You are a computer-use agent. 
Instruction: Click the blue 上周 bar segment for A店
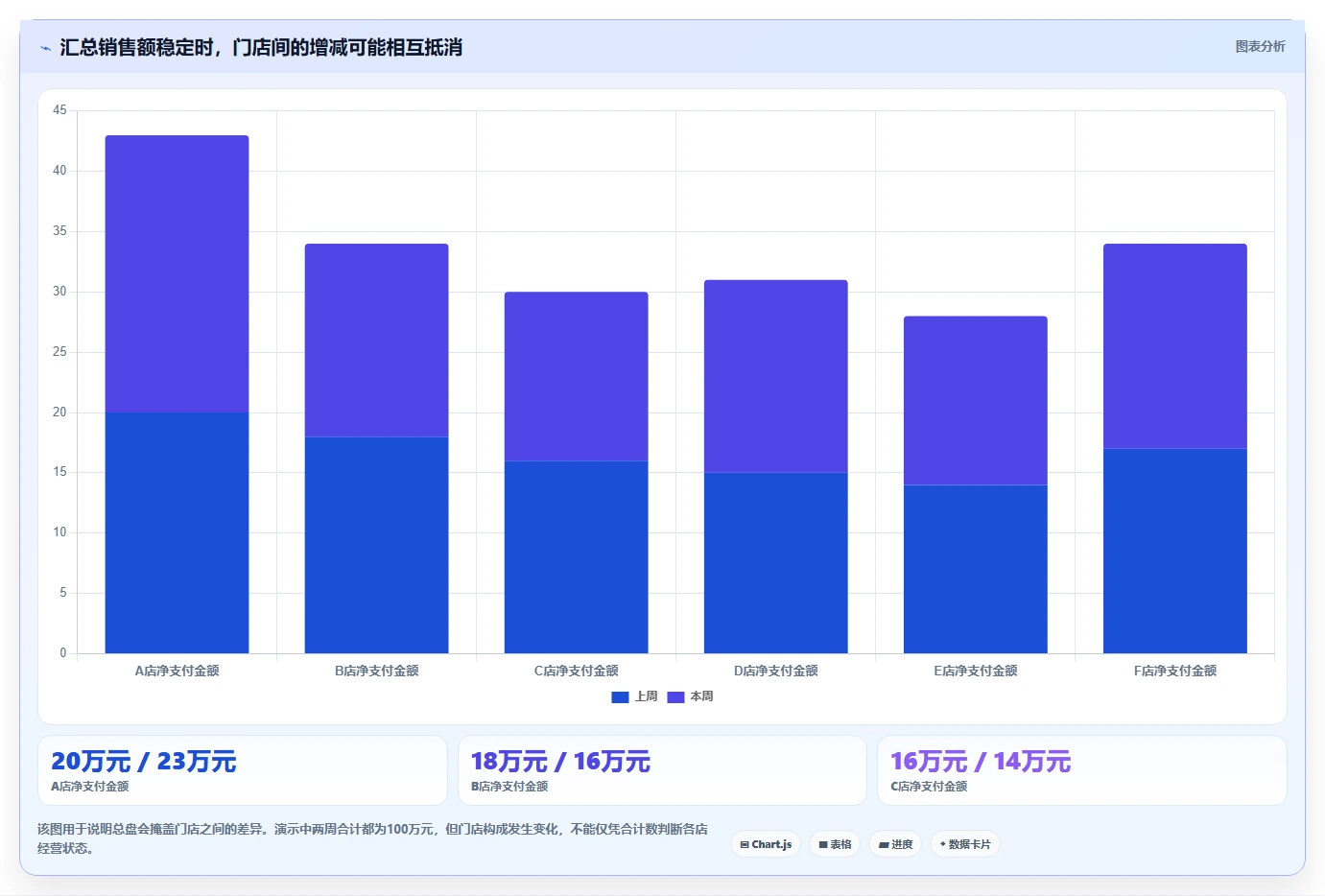pyautogui.click(x=177, y=532)
